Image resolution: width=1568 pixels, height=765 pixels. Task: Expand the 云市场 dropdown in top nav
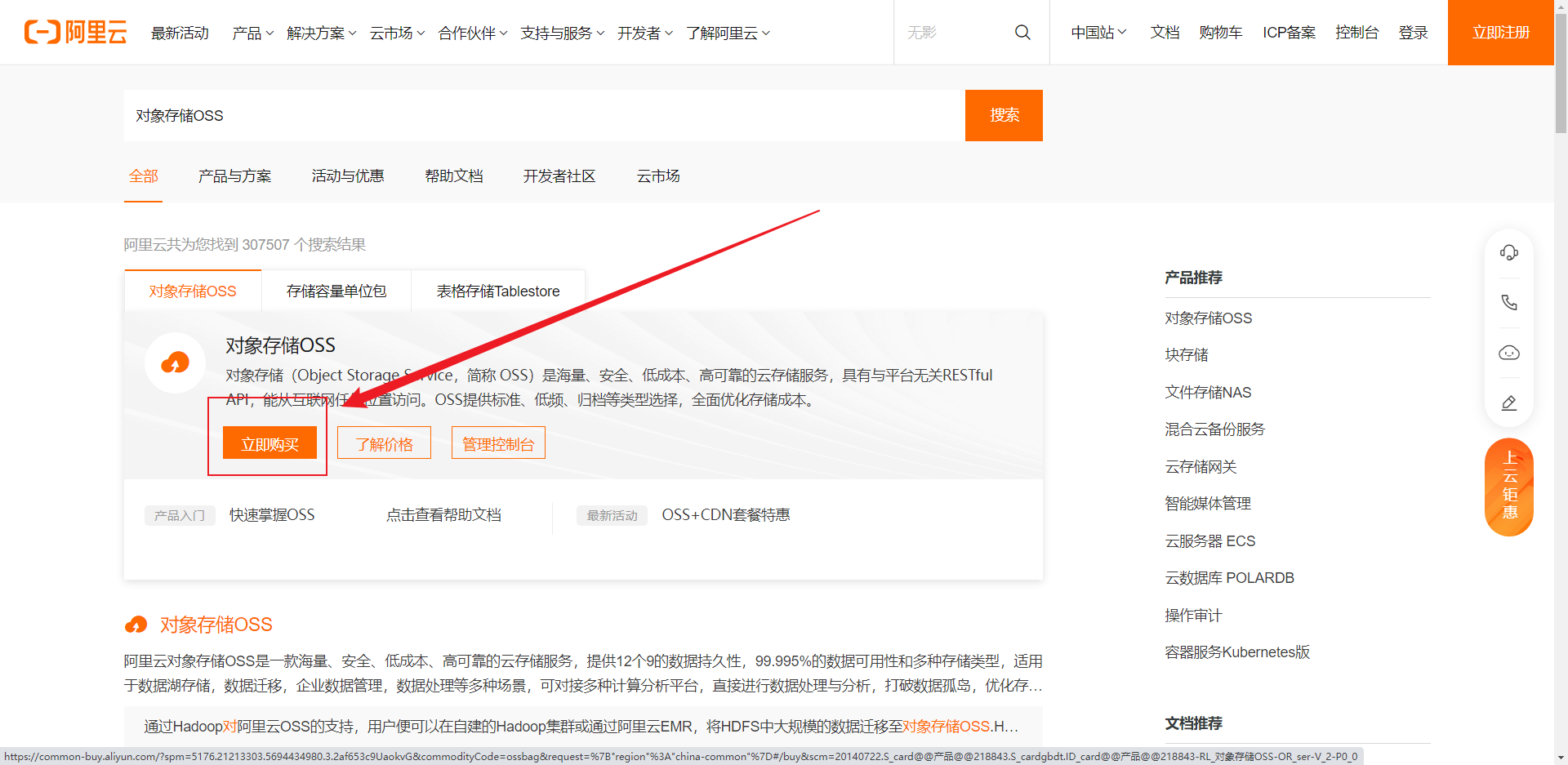[397, 33]
